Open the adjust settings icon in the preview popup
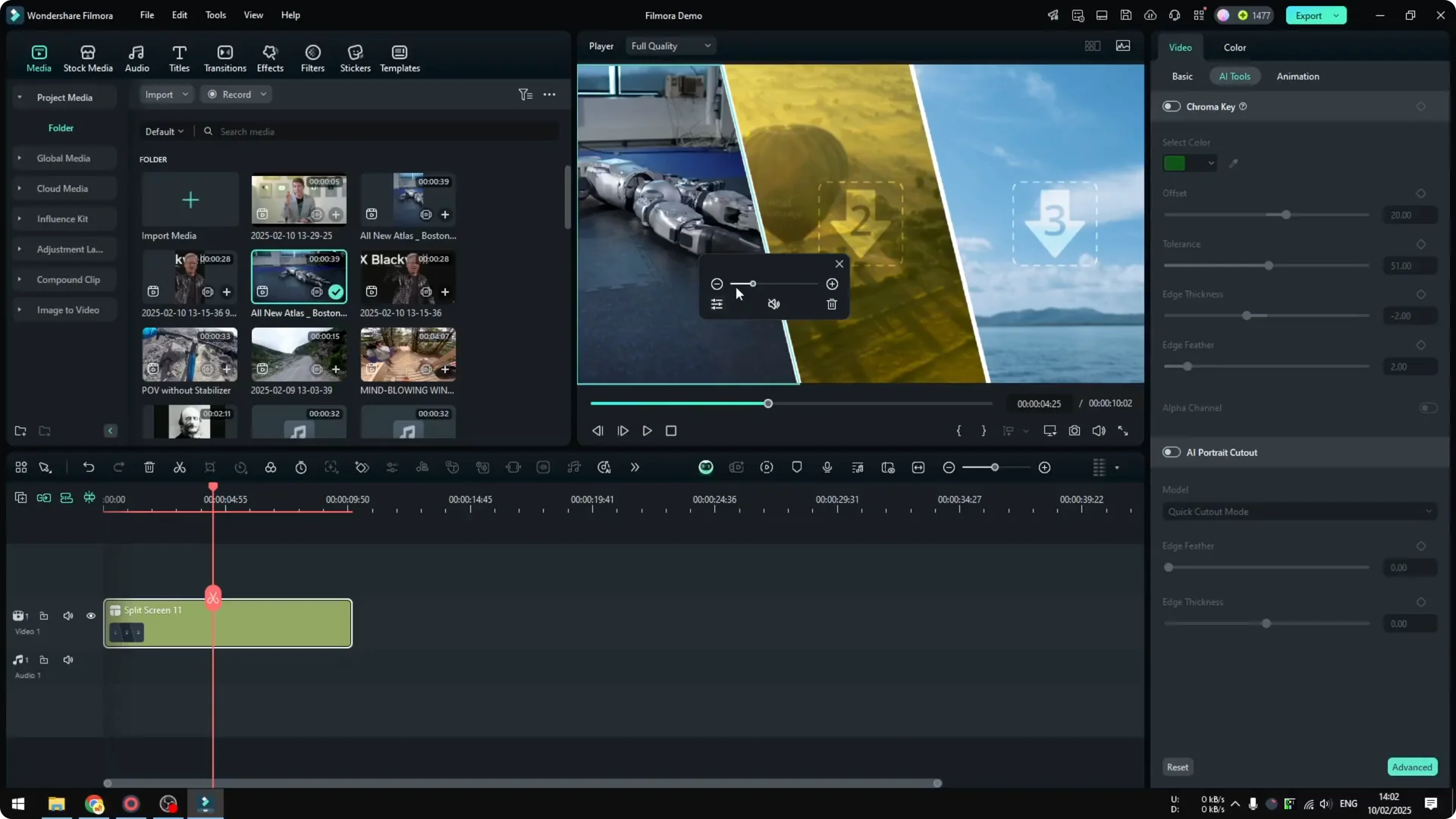 tap(717, 304)
